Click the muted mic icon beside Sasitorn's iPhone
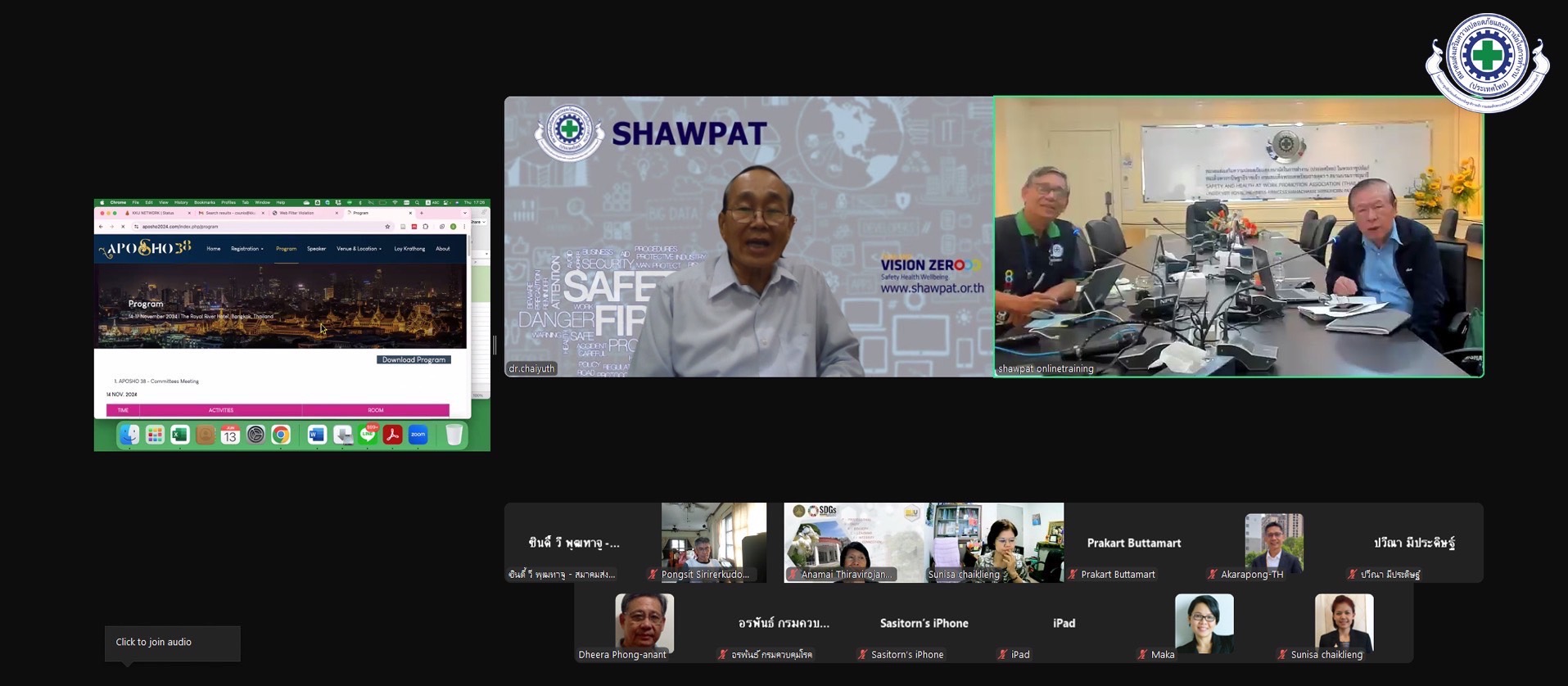Viewport: 1568px width, 686px height. (x=862, y=655)
